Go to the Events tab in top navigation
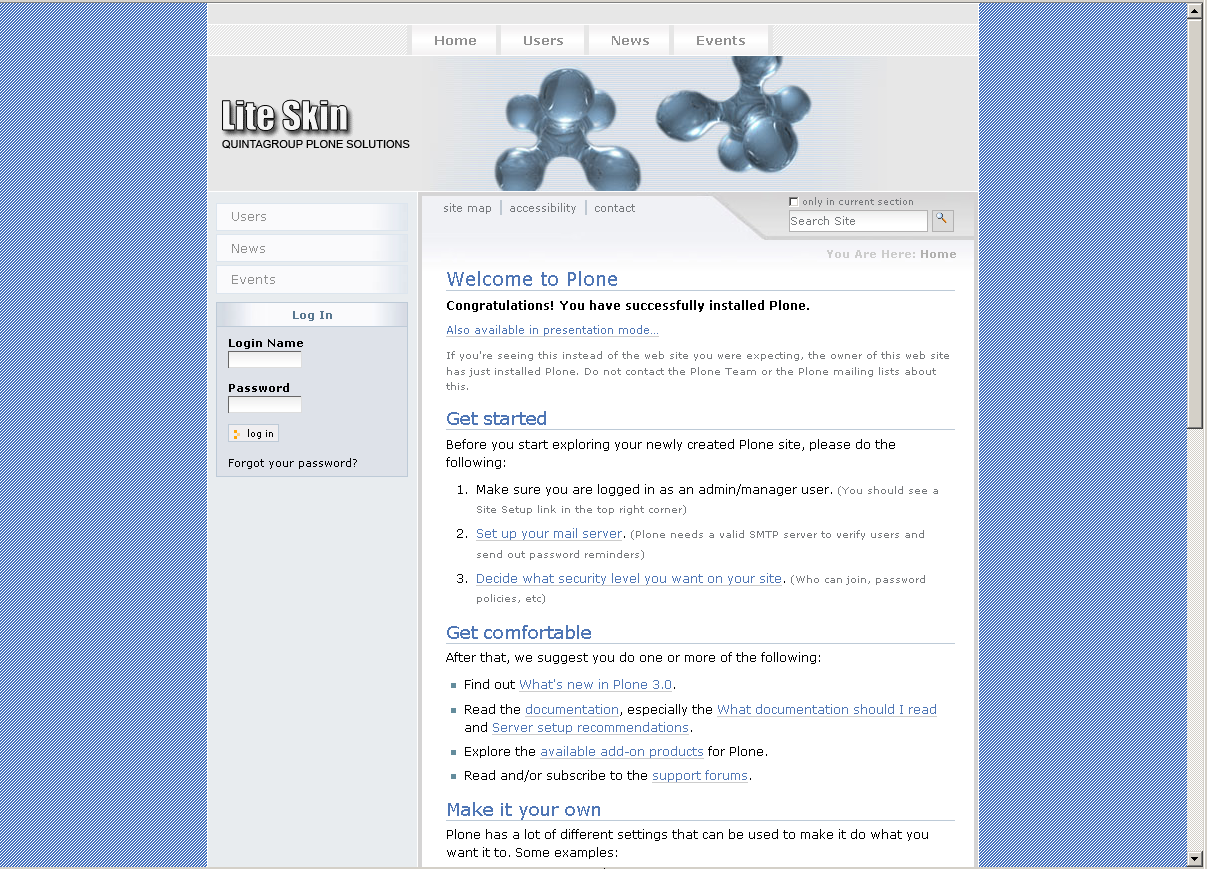This screenshot has height=869, width=1207. 721,41
